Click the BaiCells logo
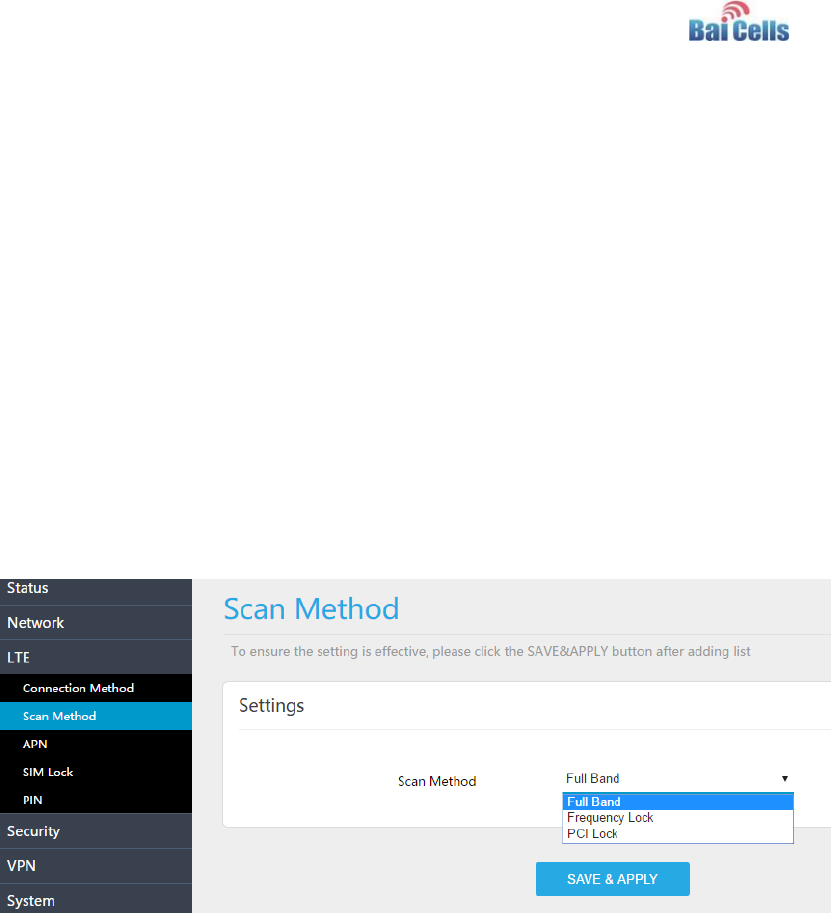Viewport: 831px width, 913px height. [738, 22]
